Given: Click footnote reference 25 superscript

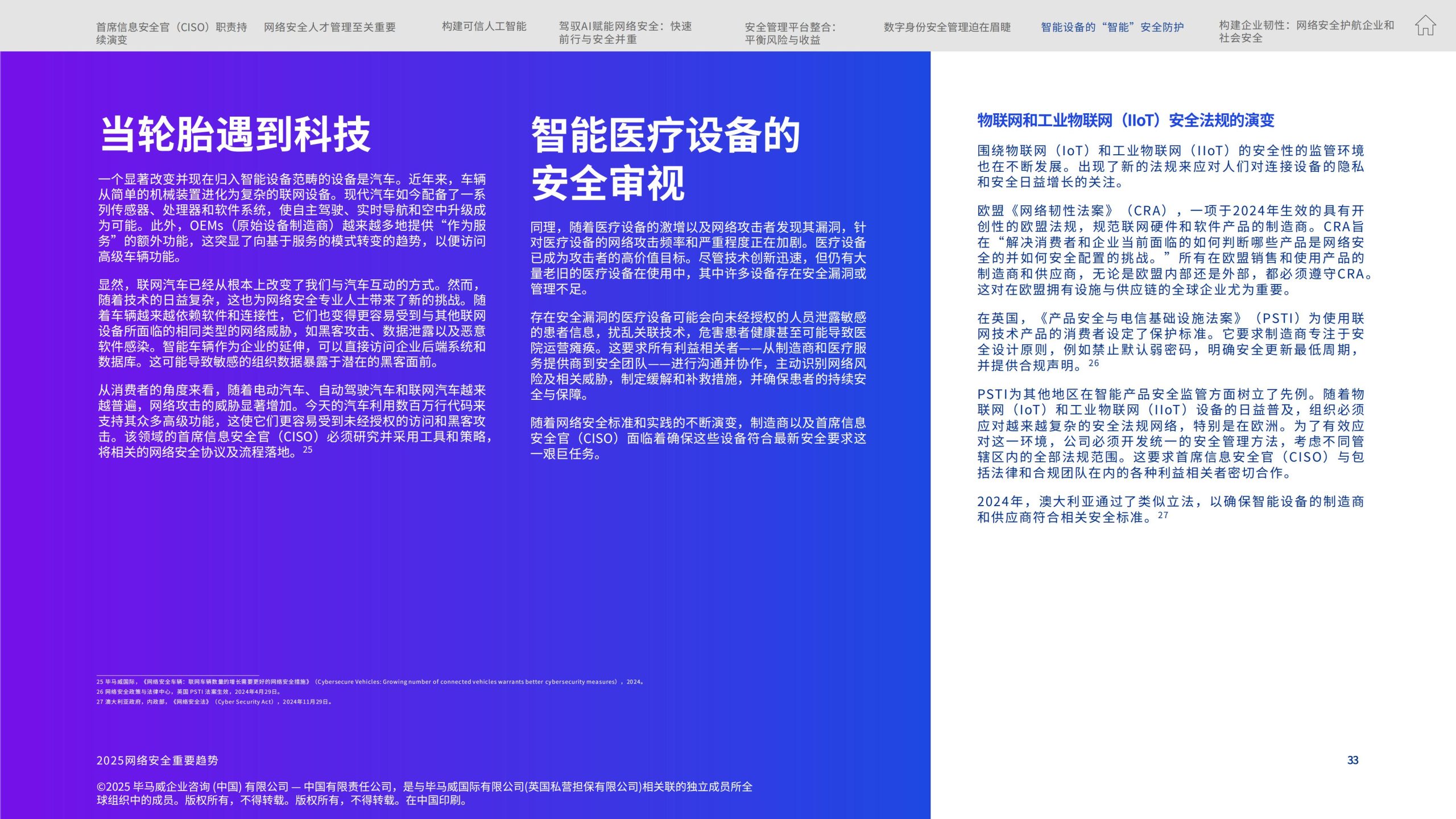Looking at the screenshot, I should point(307,450).
